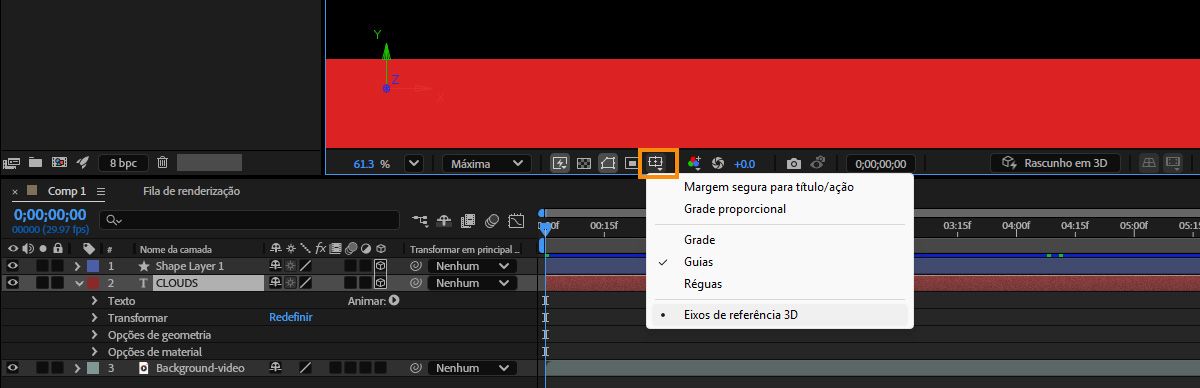Open the magnification ratio dropdown arrow
Viewport: 1200px width, 388px height.
coord(414,163)
